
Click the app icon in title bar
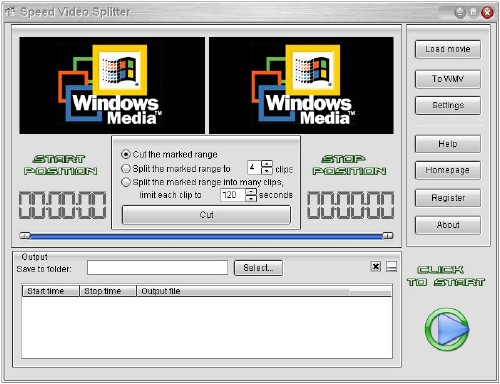[11, 12]
